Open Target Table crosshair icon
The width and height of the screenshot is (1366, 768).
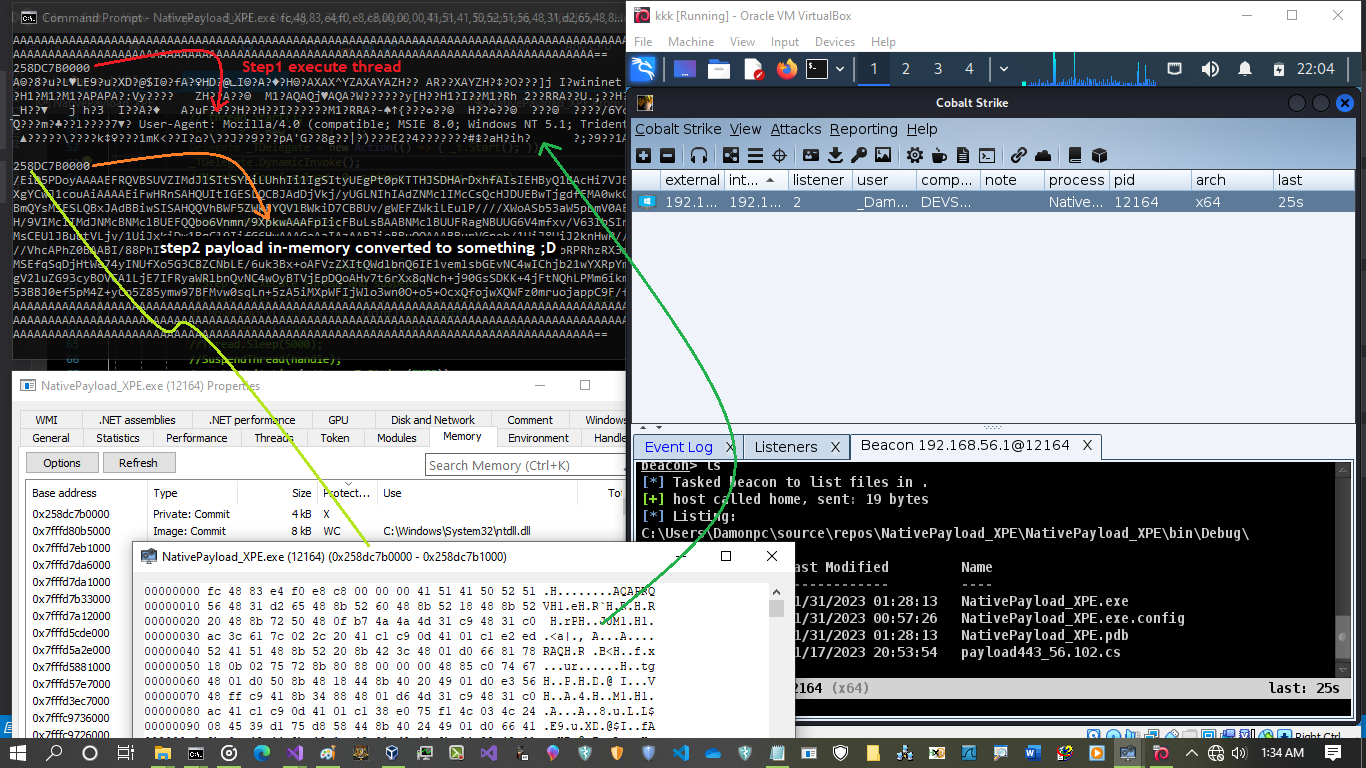(779, 155)
